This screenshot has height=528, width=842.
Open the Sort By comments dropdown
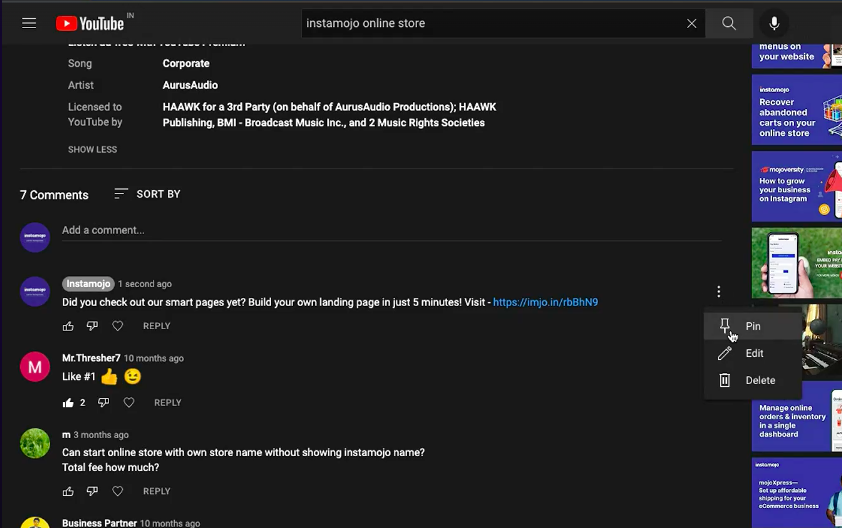147,194
